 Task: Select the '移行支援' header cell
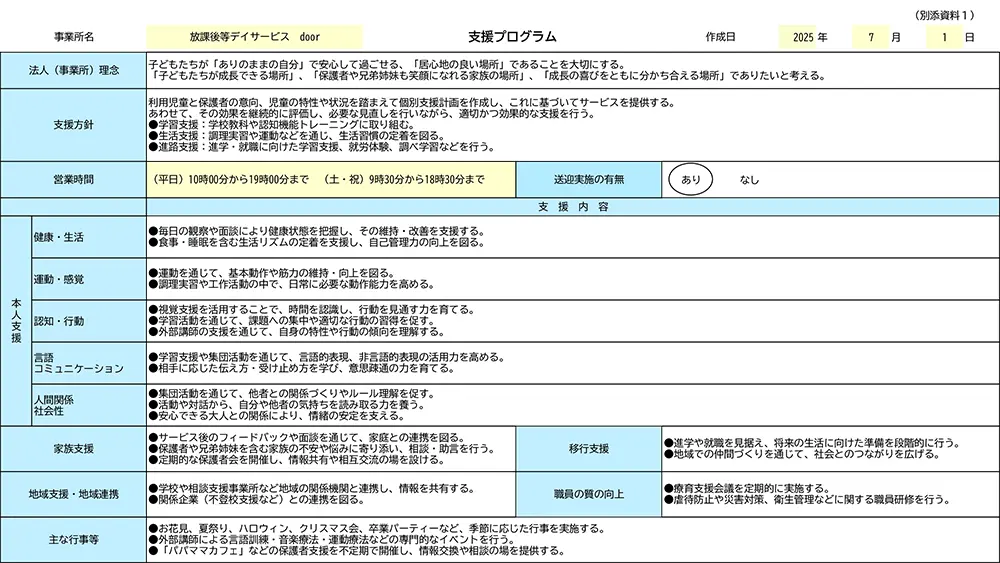(x=589, y=448)
